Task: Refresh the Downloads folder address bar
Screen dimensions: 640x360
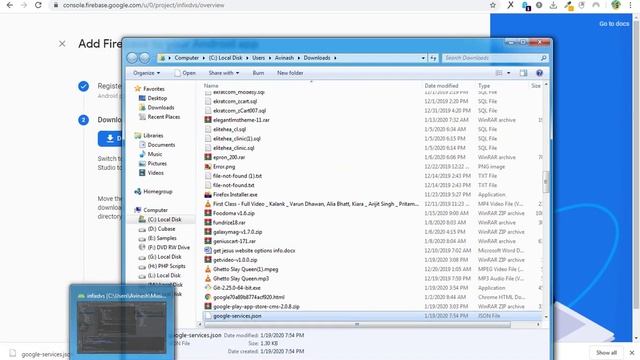Action: (433, 58)
